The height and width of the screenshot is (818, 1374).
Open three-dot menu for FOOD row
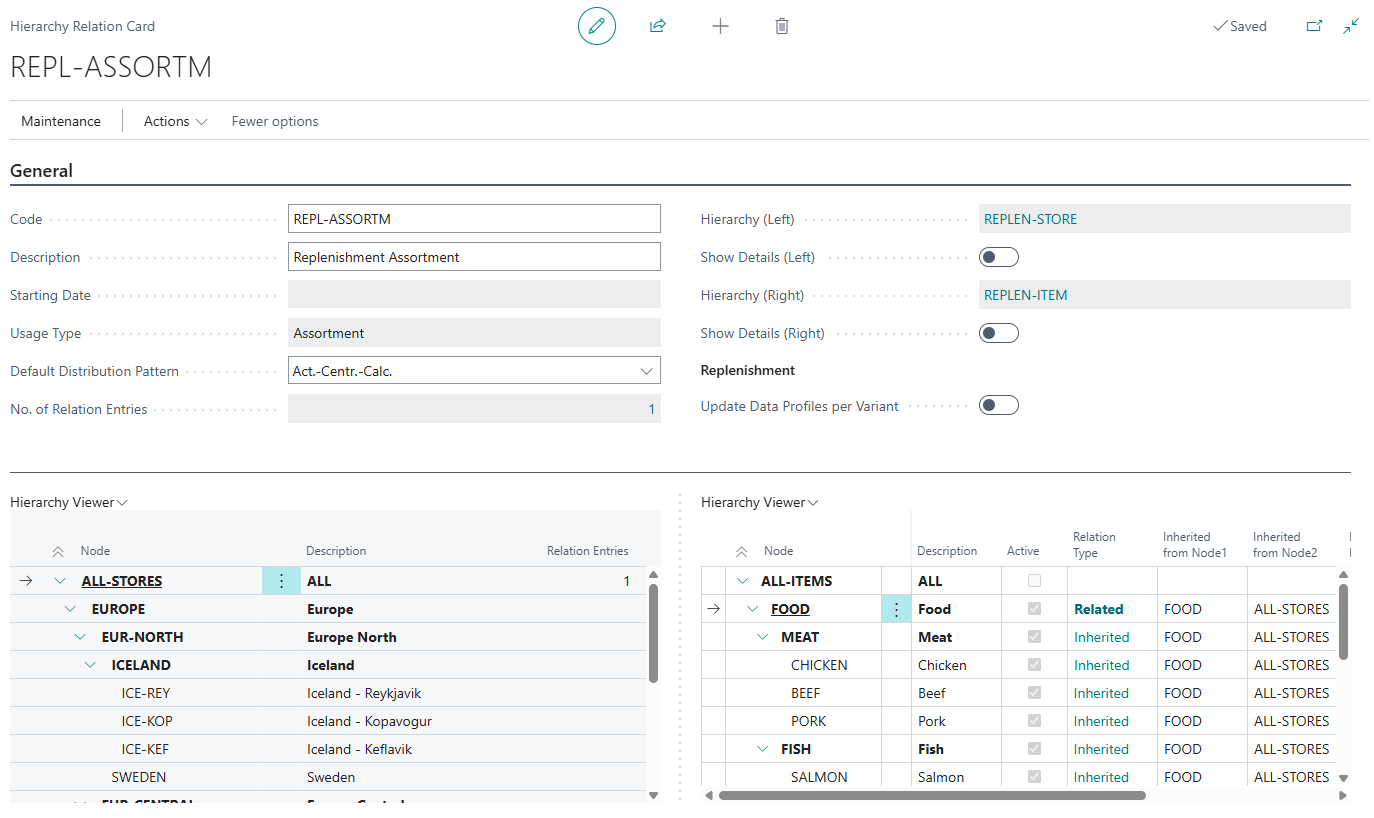click(896, 609)
